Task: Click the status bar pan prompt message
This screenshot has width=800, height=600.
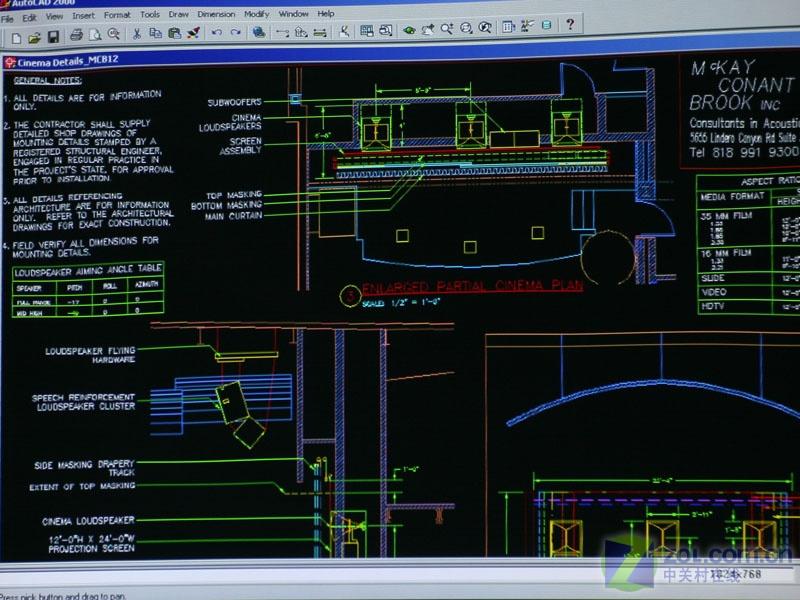Action: pyautogui.click(x=63, y=596)
